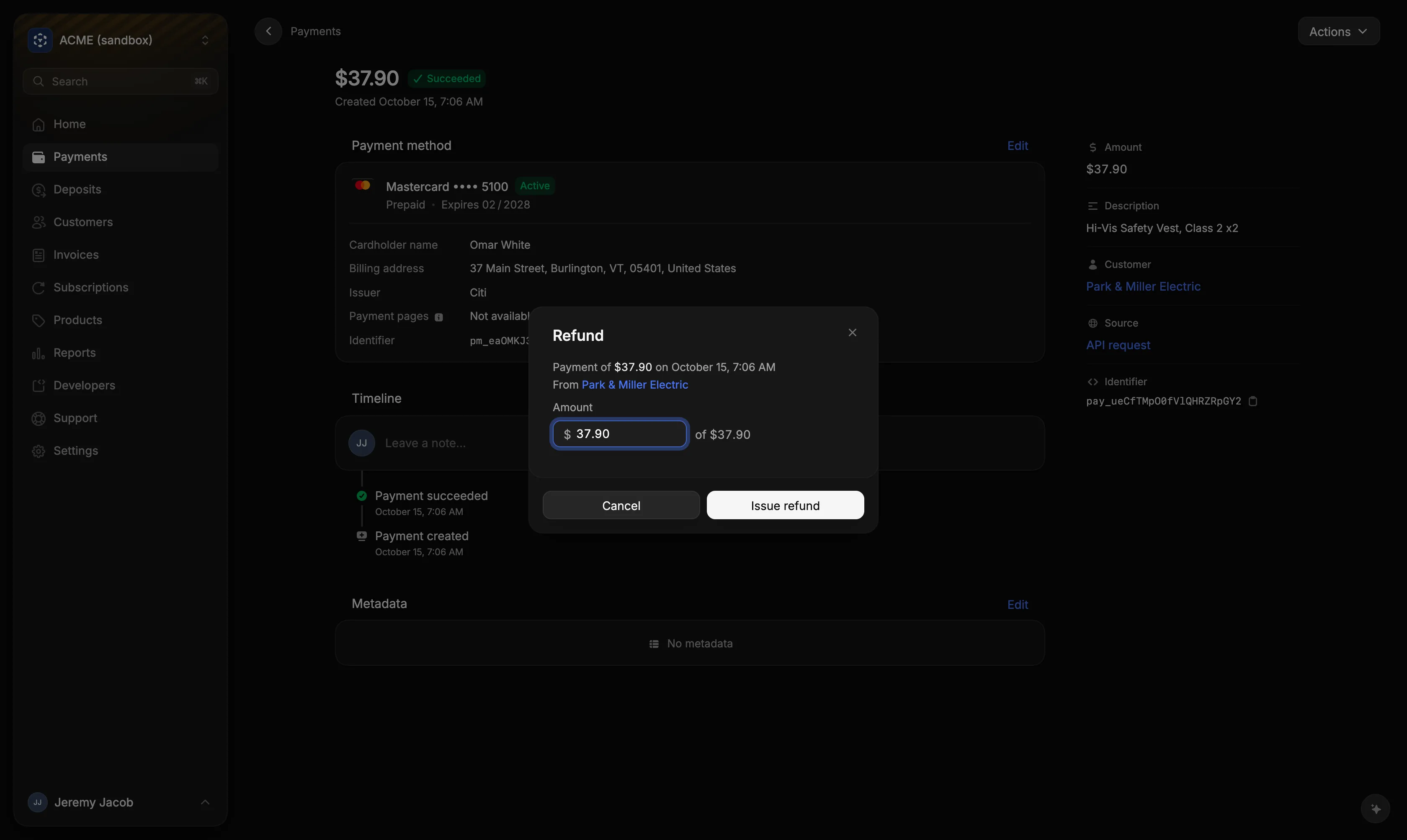Open the sparkle assistant button
Image resolution: width=1407 pixels, height=840 pixels.
pos(1375,809)
